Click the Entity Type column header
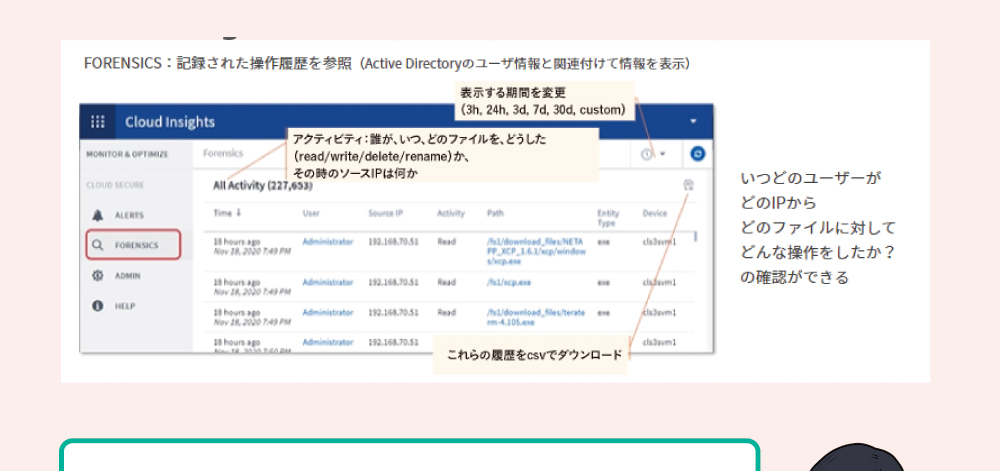 pos(608,217)
